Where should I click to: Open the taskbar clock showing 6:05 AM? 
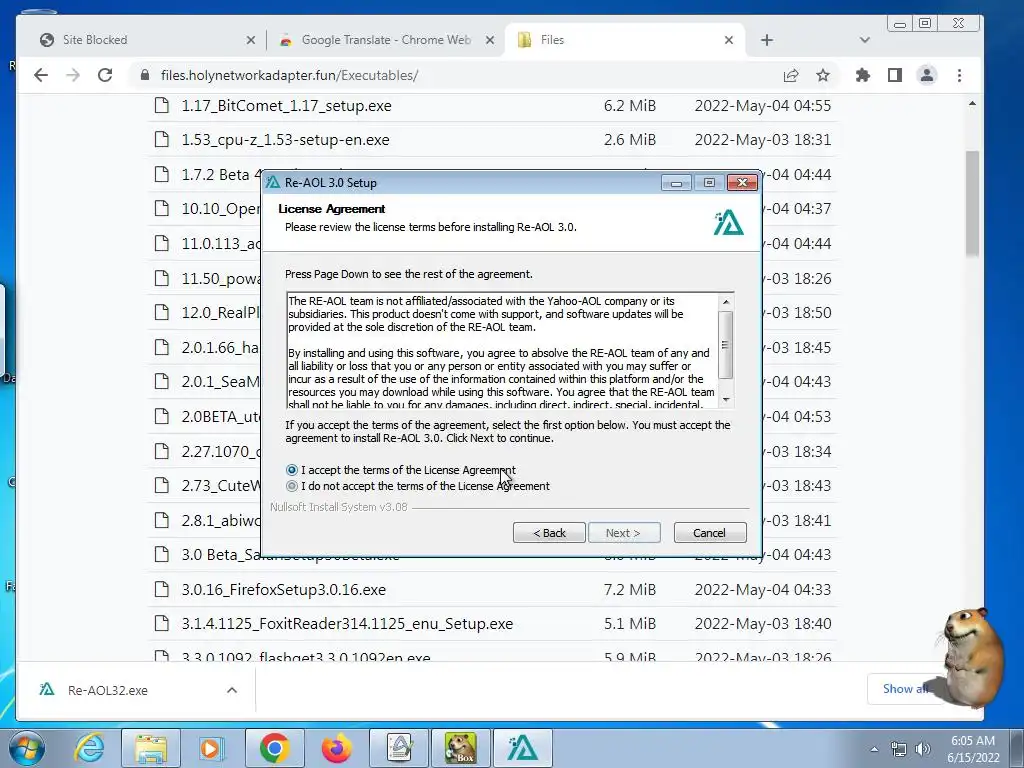pos(973,749)
